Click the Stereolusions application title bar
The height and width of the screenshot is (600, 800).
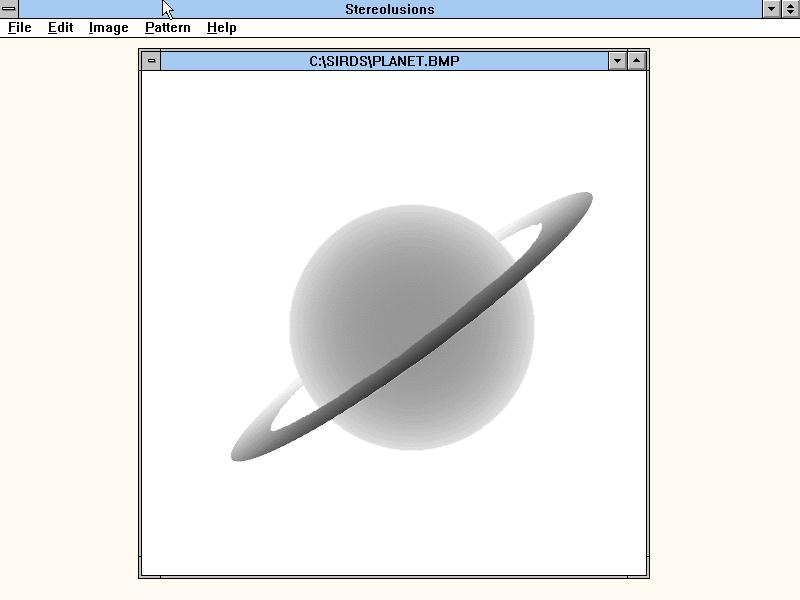(390, 9)
